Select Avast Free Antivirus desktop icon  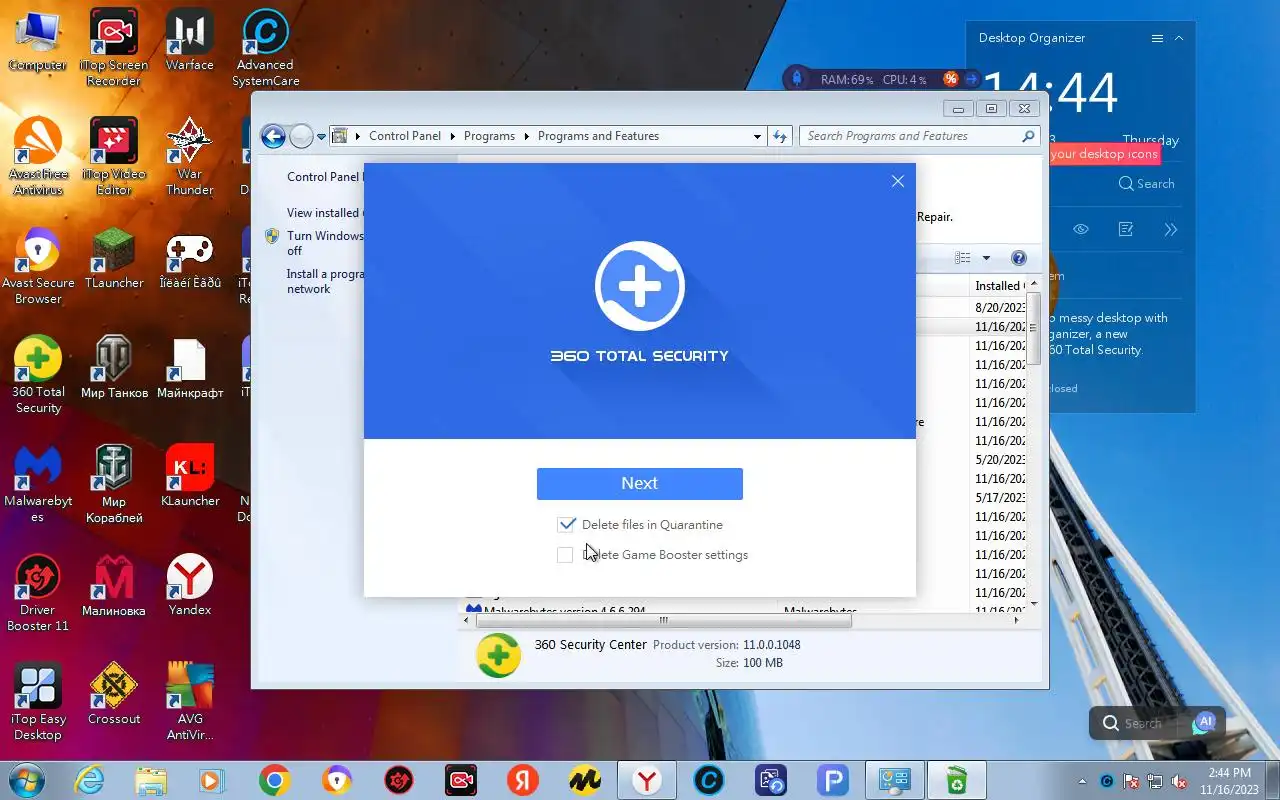click(38, 156)
